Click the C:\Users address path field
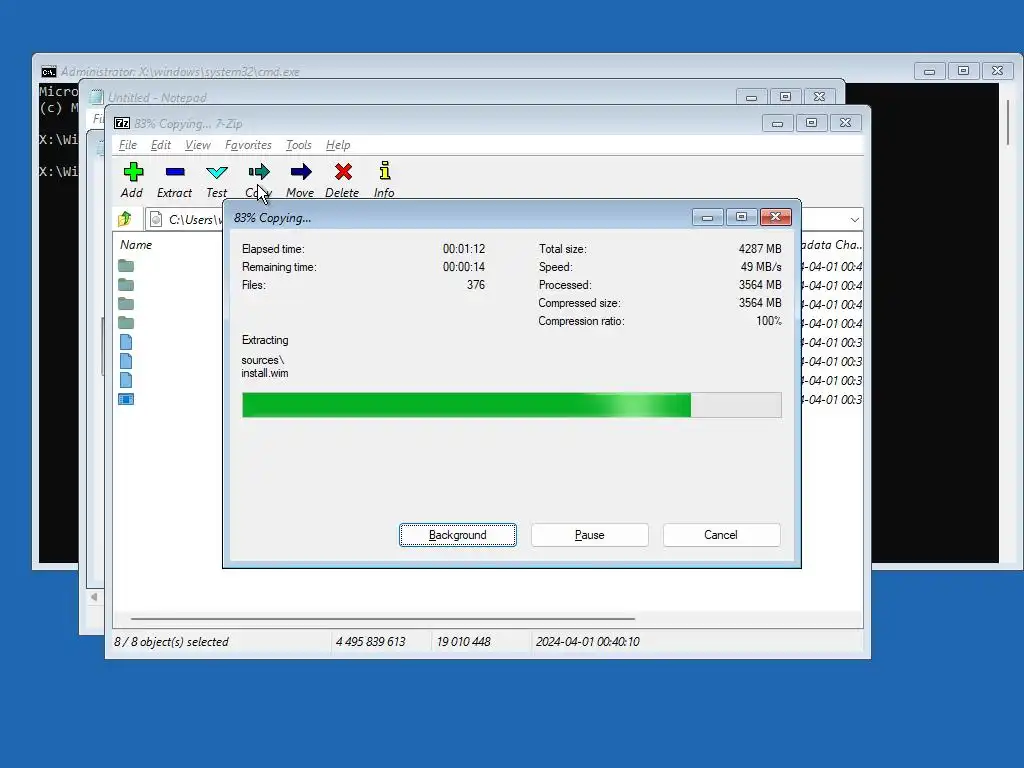 coord(193,219)
